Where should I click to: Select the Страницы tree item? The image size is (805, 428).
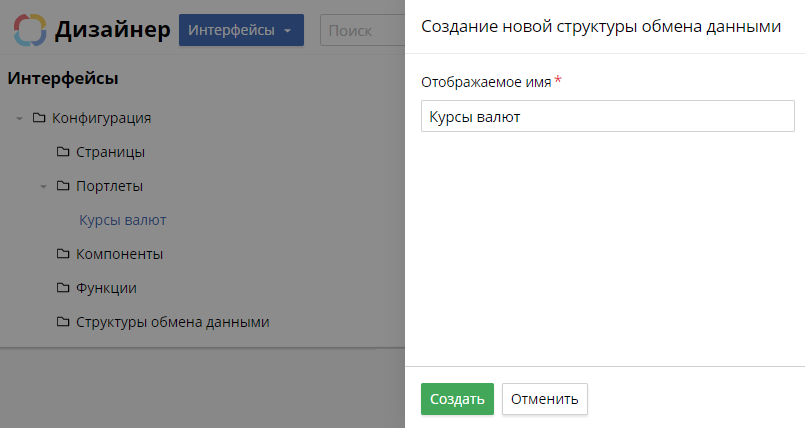pyautogui.click(x=110, y=152)
